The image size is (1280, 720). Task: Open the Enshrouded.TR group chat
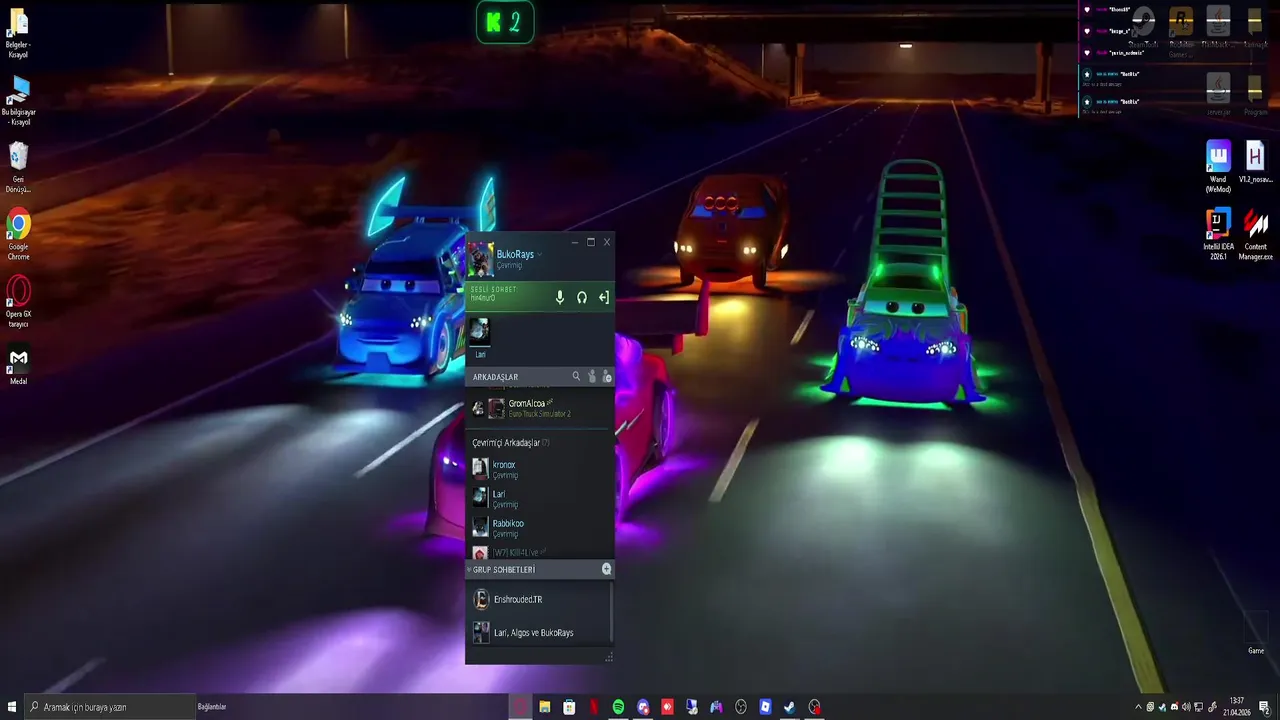pyautogui.click(x=540, y=599)
